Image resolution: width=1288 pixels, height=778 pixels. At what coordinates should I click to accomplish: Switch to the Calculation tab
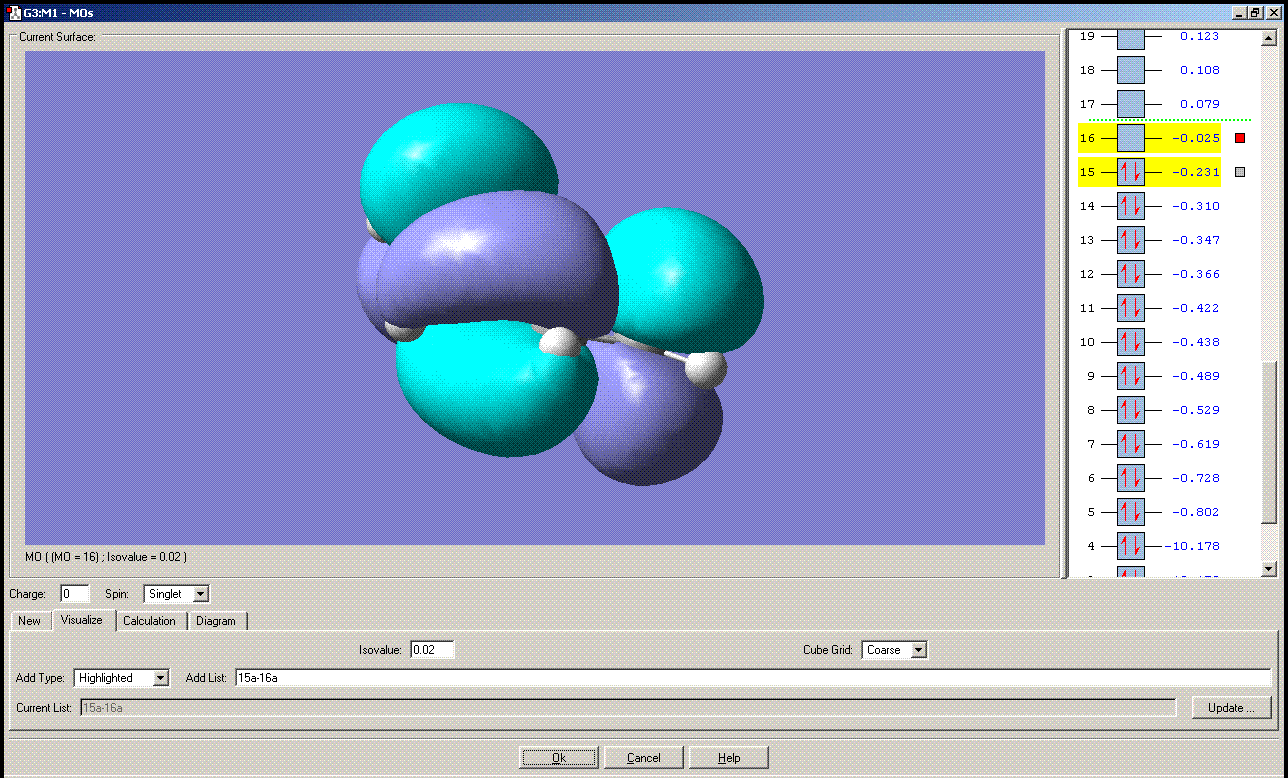click(x=149, y=621)
